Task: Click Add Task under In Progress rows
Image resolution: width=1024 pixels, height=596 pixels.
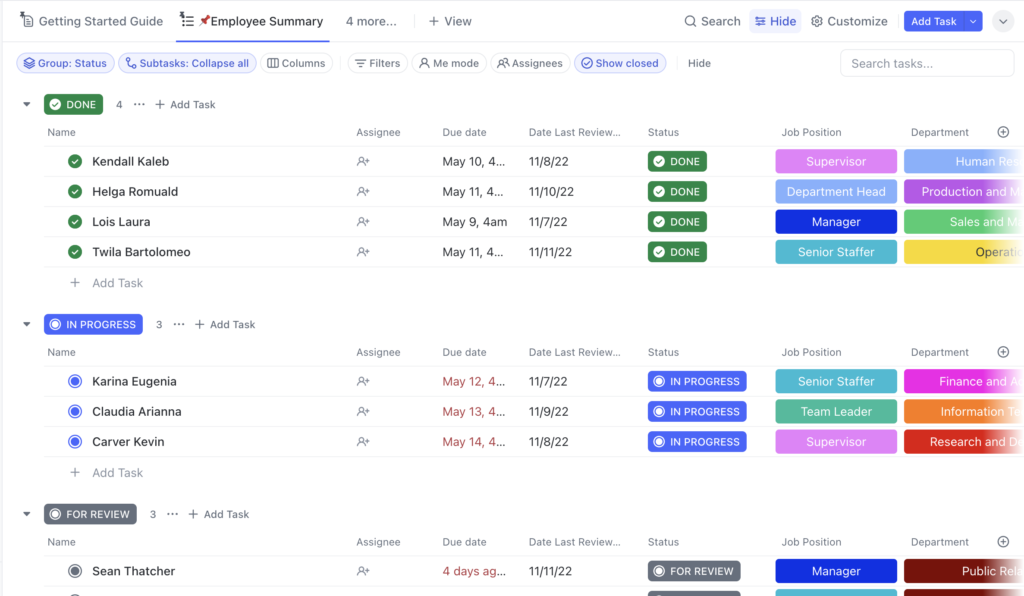Action: [x=117, y=473]
